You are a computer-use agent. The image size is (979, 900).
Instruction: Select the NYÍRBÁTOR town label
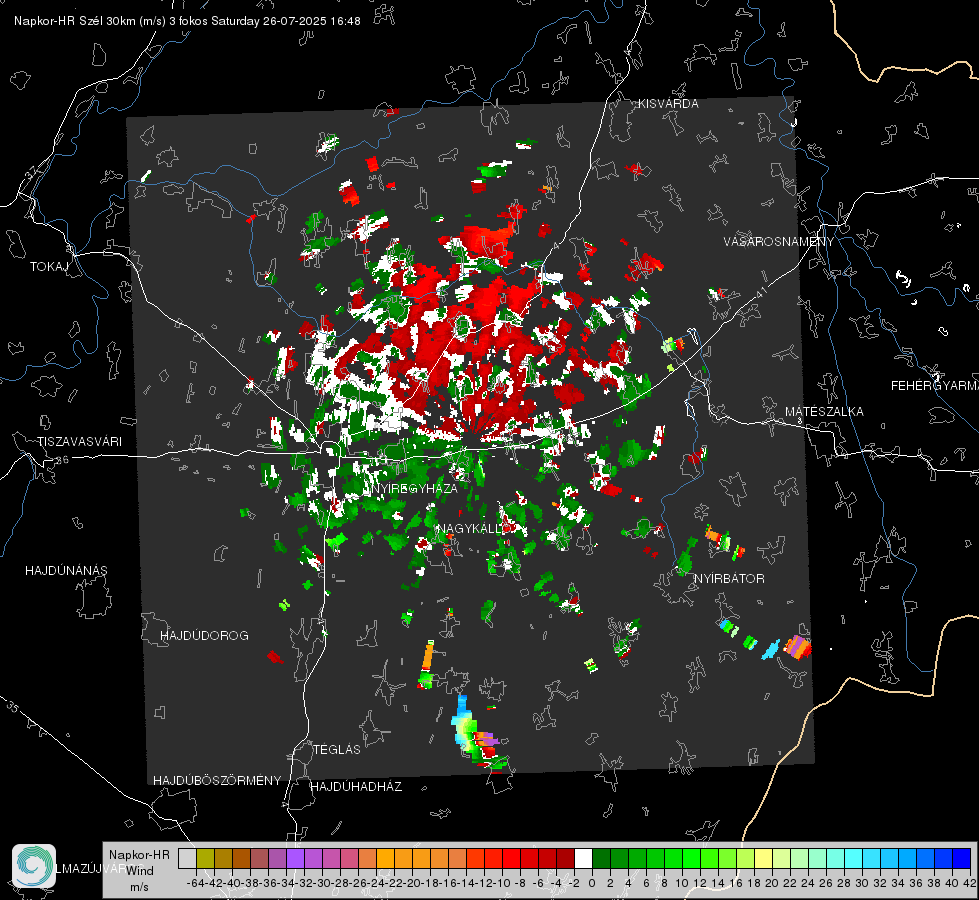point(729,578)
